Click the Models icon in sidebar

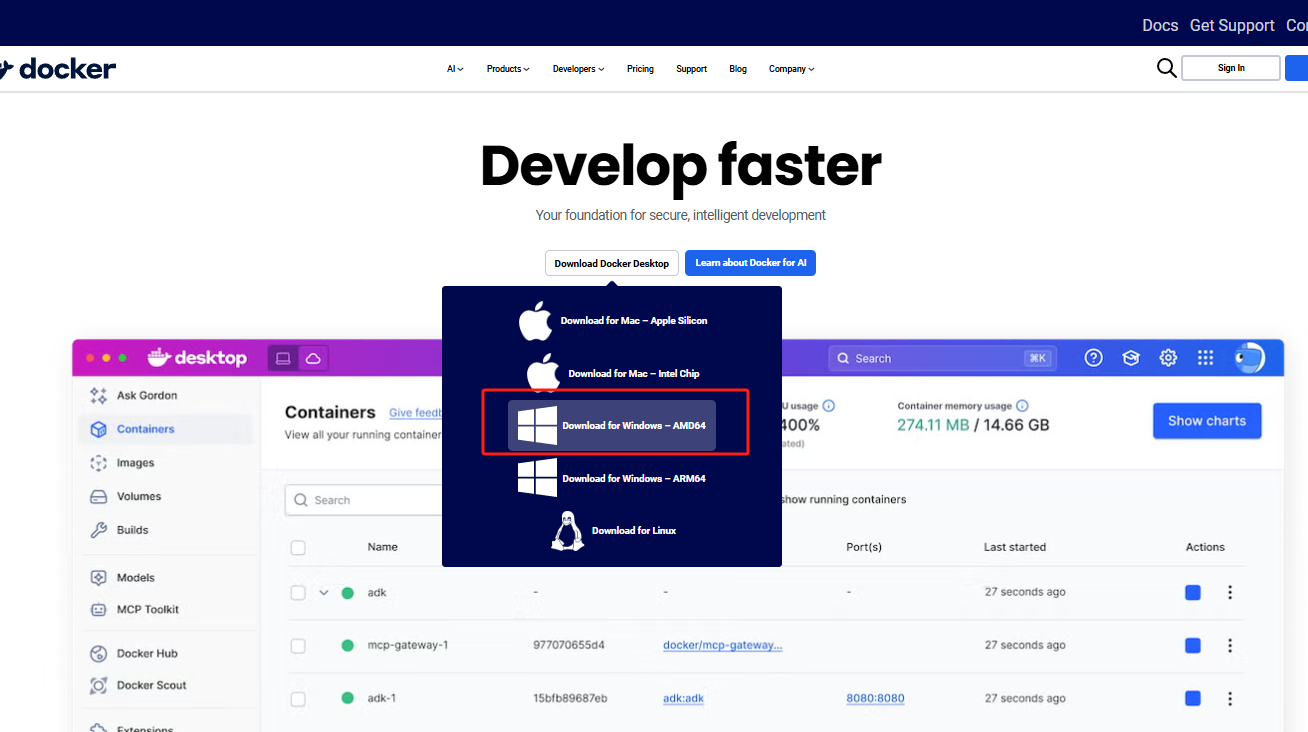[98, 578]
